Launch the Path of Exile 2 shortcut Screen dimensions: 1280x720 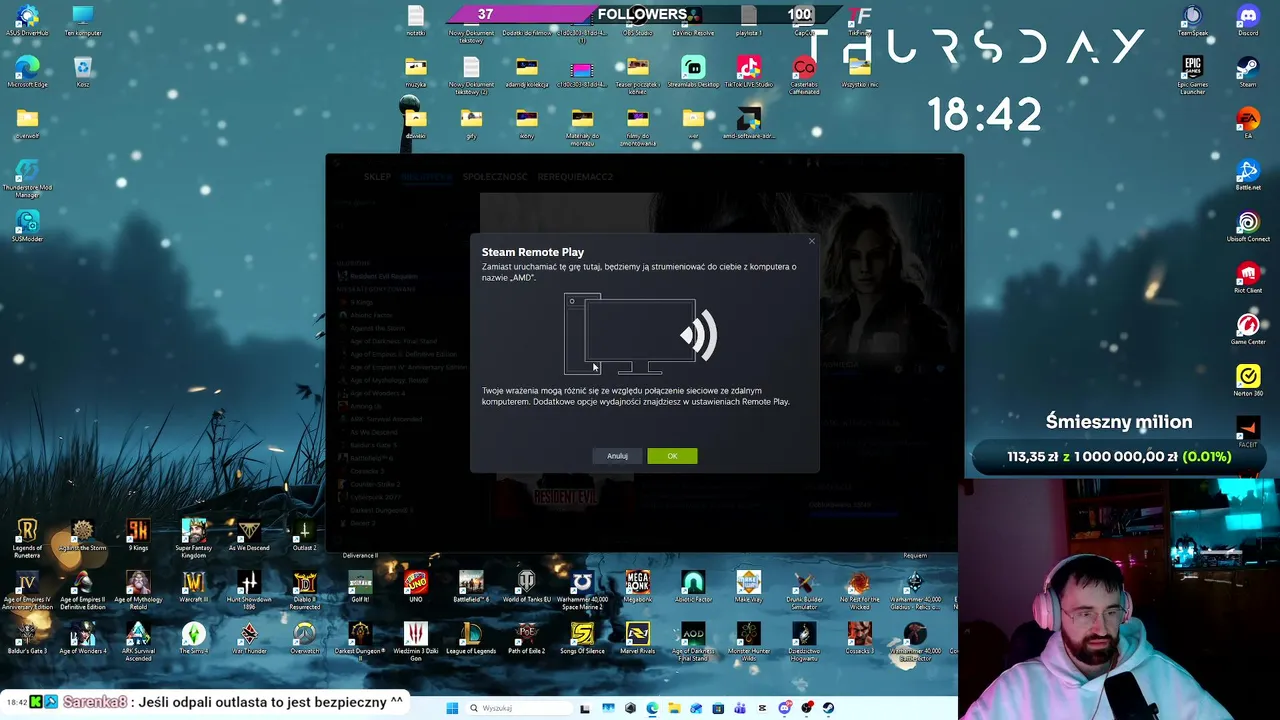tap(526, 639)
